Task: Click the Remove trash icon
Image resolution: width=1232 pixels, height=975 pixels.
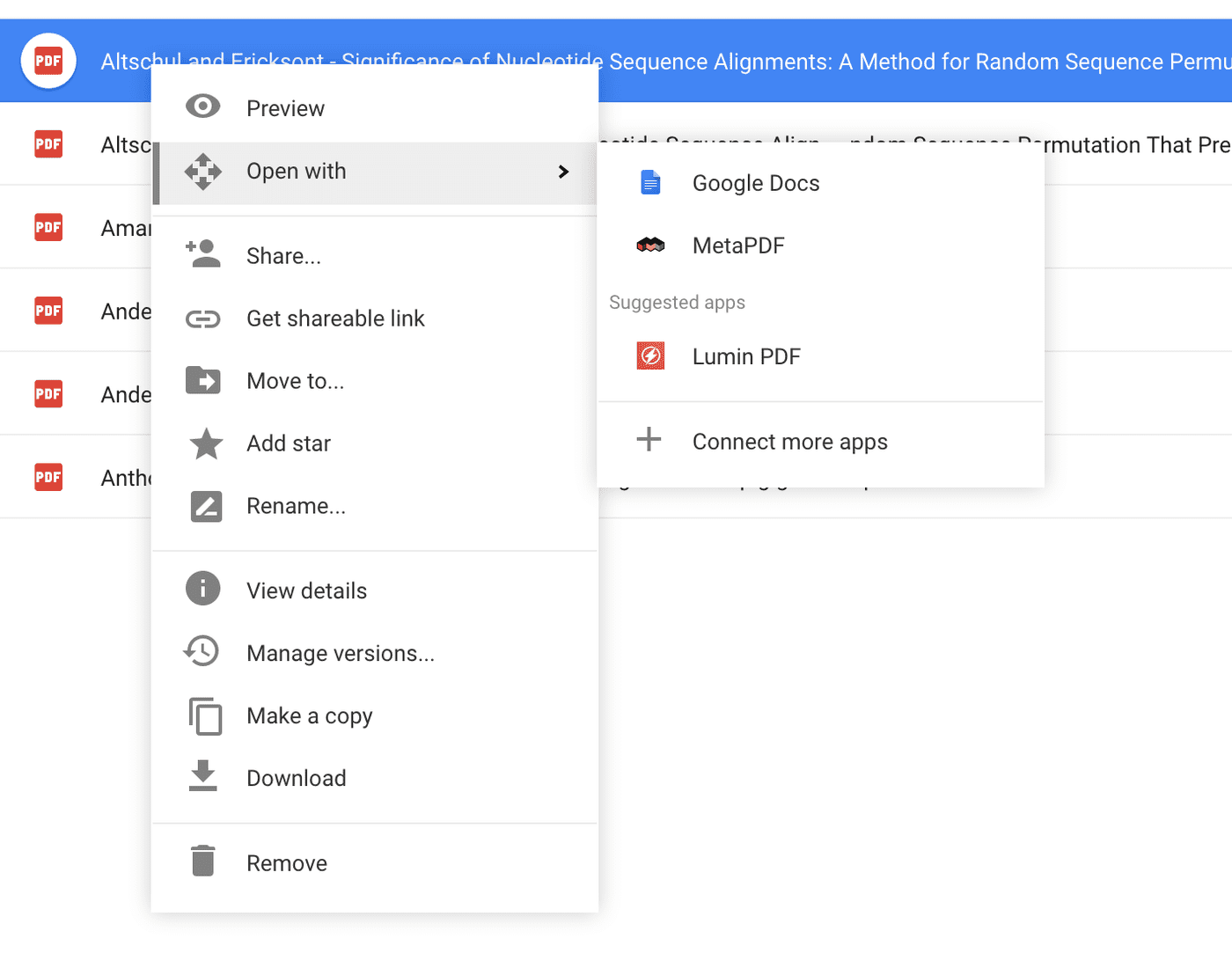Action: click(x=203, y=861)
